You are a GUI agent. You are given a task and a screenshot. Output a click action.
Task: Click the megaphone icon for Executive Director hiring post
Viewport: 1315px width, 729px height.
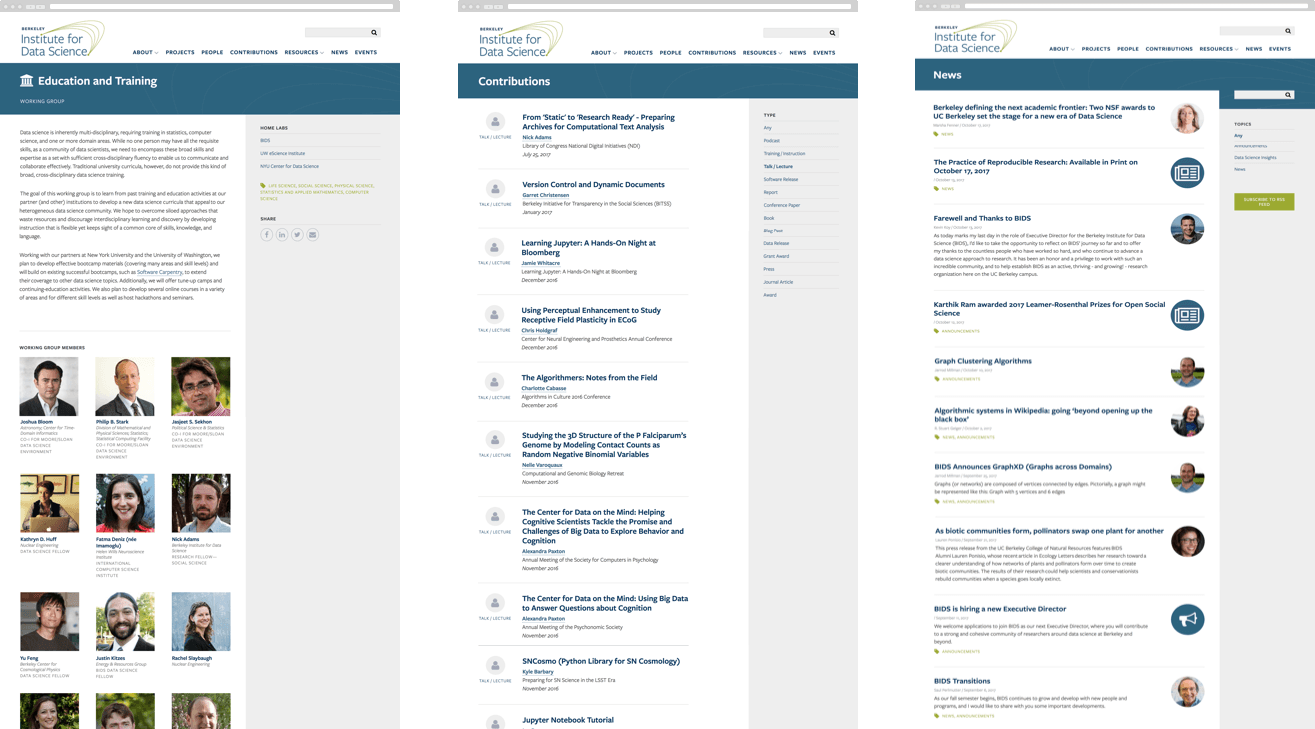coord(1188,620)
